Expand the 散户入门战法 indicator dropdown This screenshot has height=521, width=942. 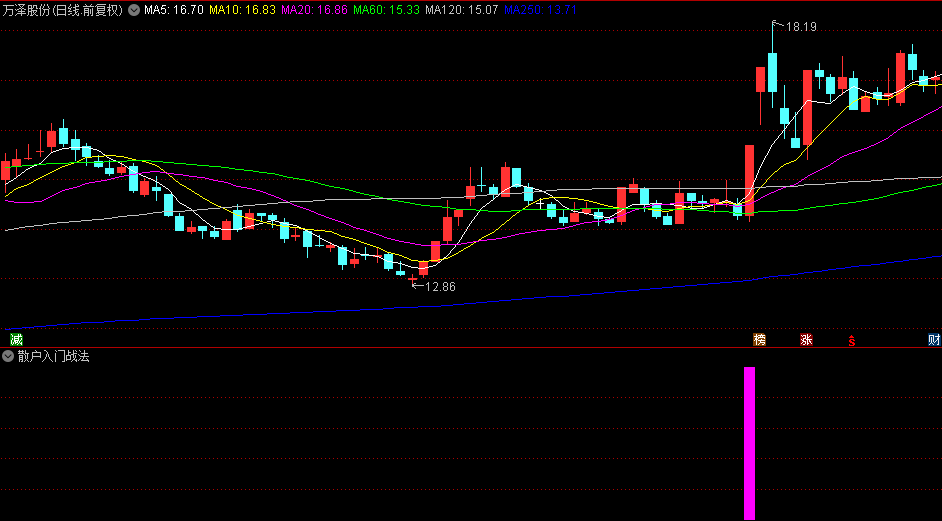tap(8, 356)
